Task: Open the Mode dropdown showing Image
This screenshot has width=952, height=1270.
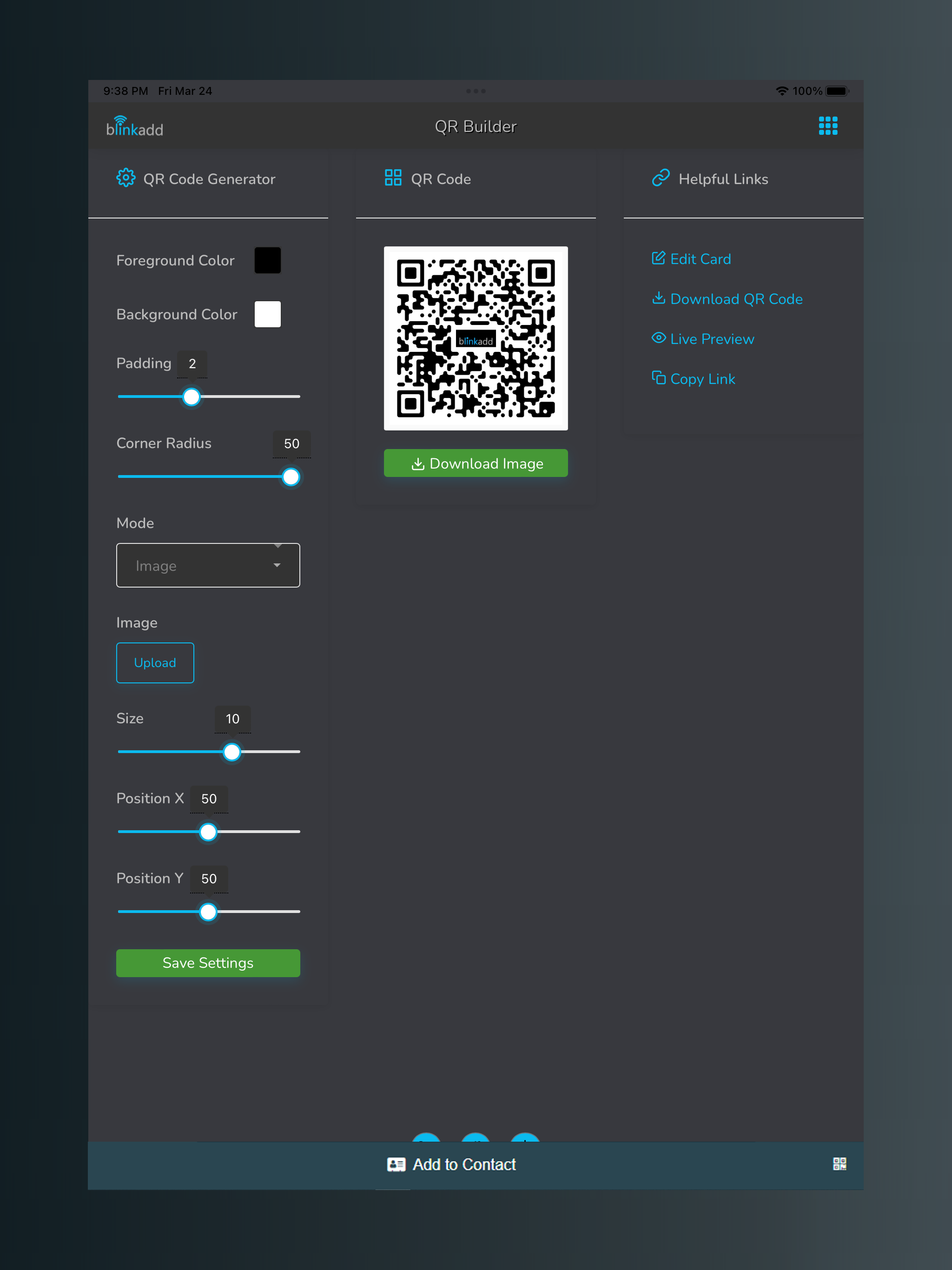Action: click(208, 566)
